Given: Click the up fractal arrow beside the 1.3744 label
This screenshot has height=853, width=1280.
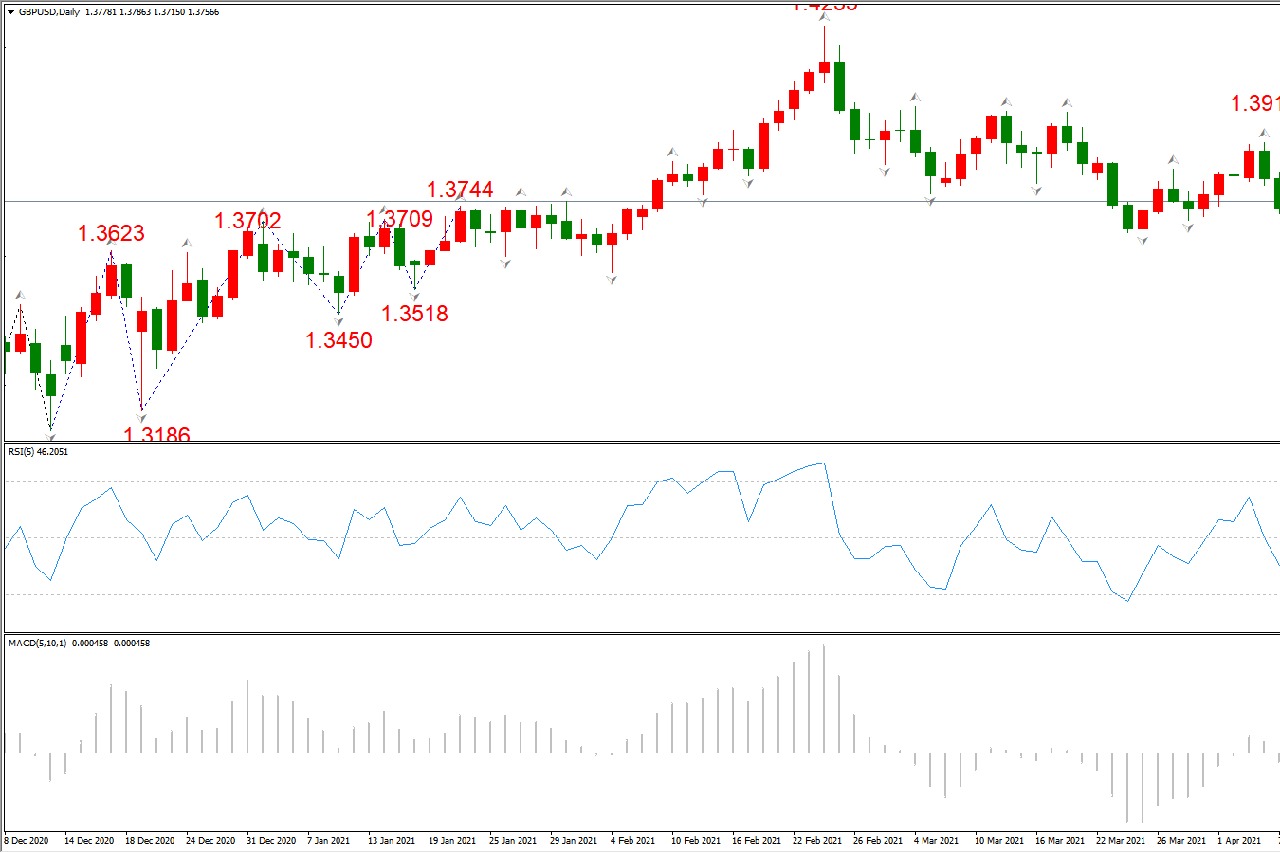Looking at the screenshot, I should coord(461,197).
